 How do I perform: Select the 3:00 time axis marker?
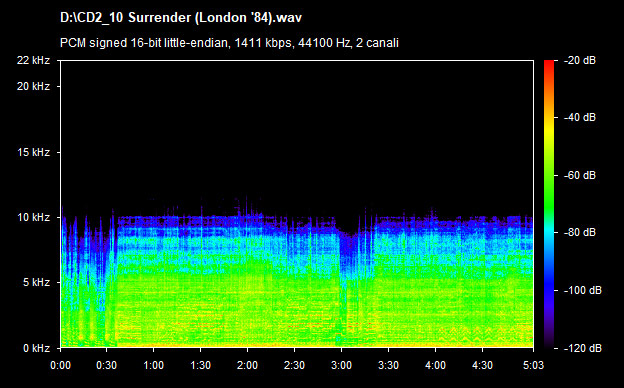tap(341, 365)
